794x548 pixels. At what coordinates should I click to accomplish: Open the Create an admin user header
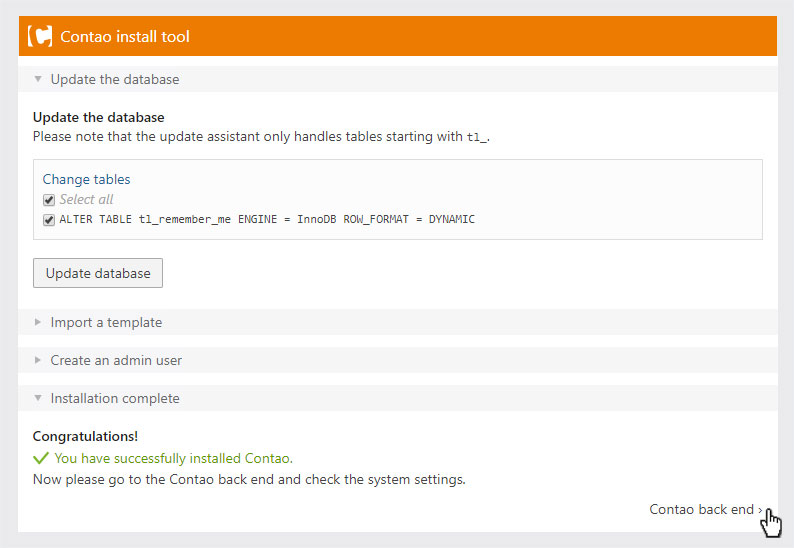coord(398,360)
